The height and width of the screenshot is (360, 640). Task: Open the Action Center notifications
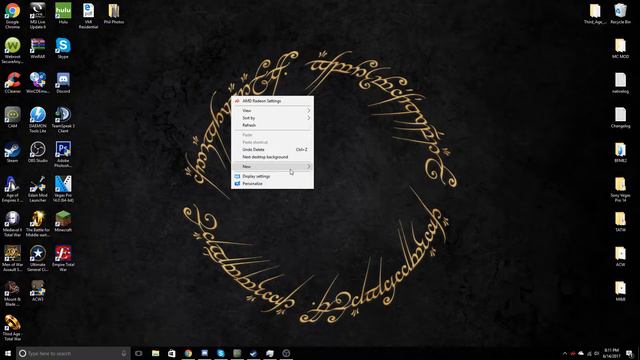coord(630,353)
